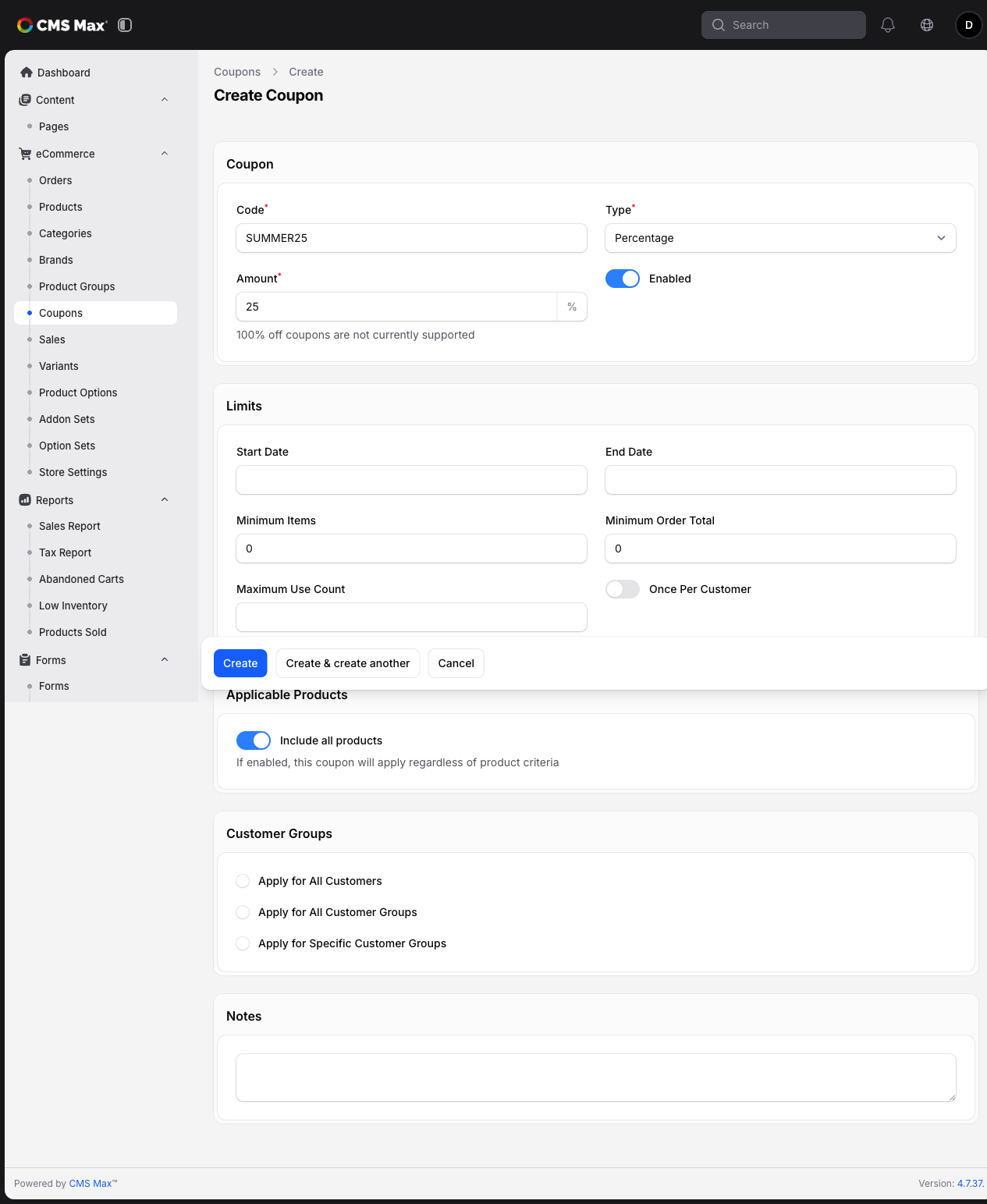Collapse the Reports section
The width and height of the screenshot is (987, 1204).
point(165,500)
